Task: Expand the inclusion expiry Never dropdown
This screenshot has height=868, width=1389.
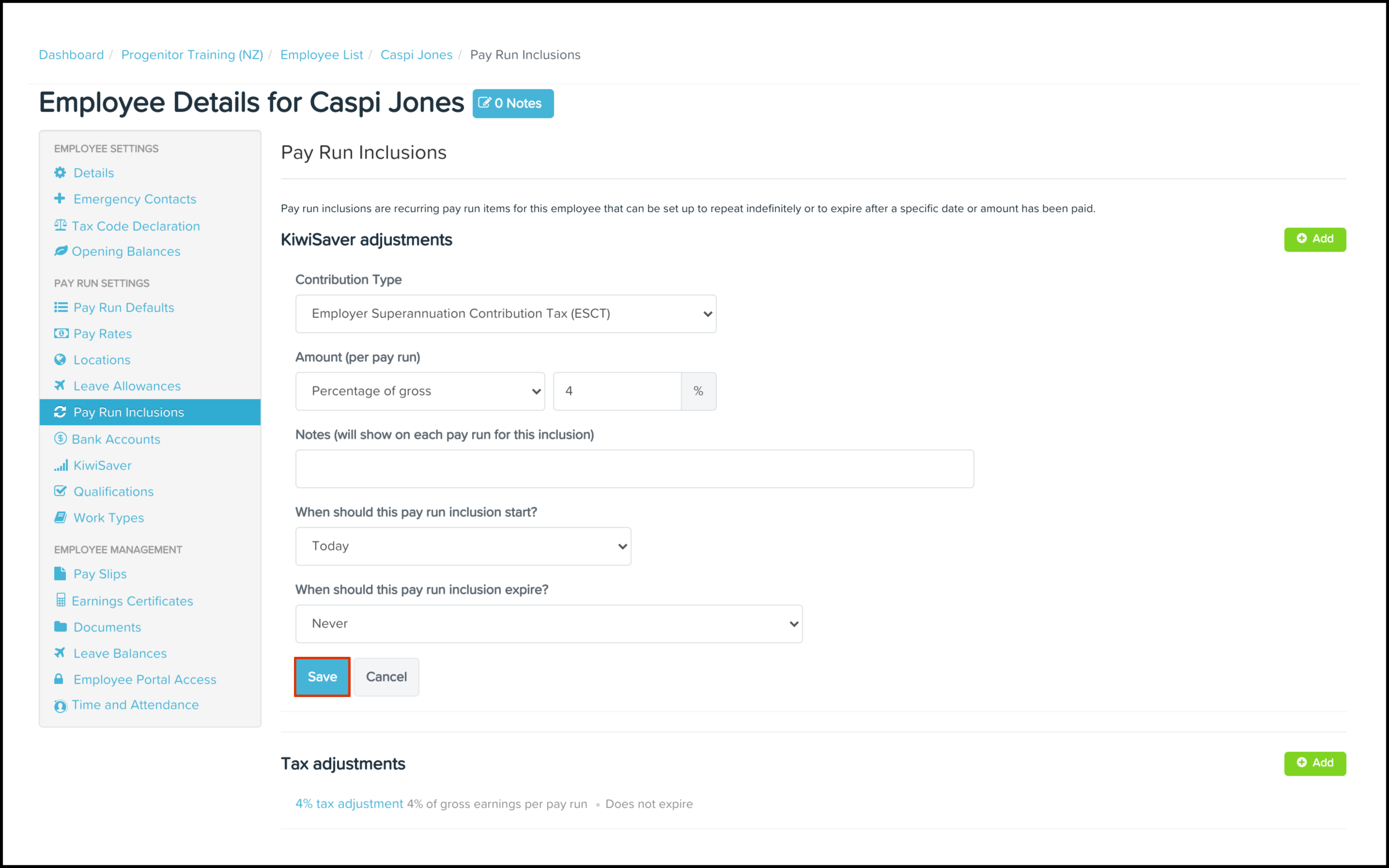Action: [x=548, y=624]
